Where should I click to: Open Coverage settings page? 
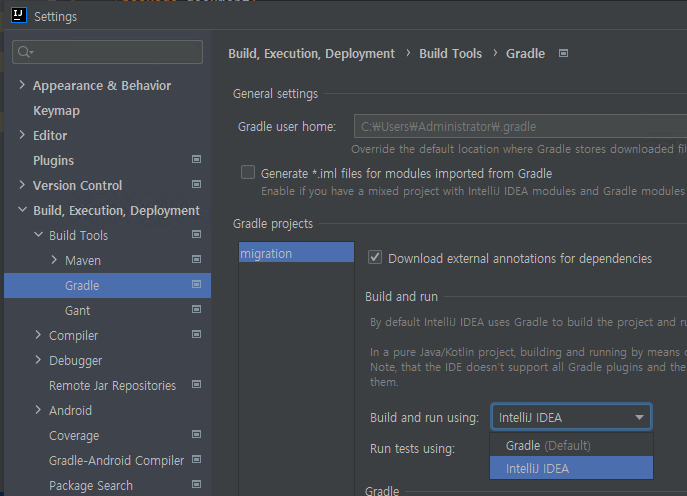coord(74,436)
